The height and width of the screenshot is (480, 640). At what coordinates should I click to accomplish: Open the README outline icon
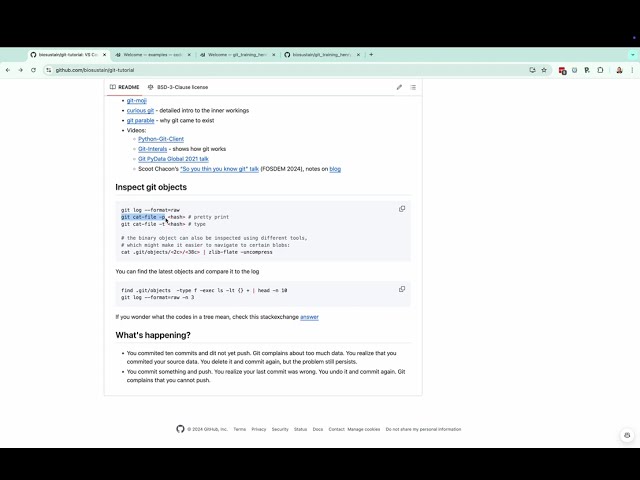coord(413,87)
